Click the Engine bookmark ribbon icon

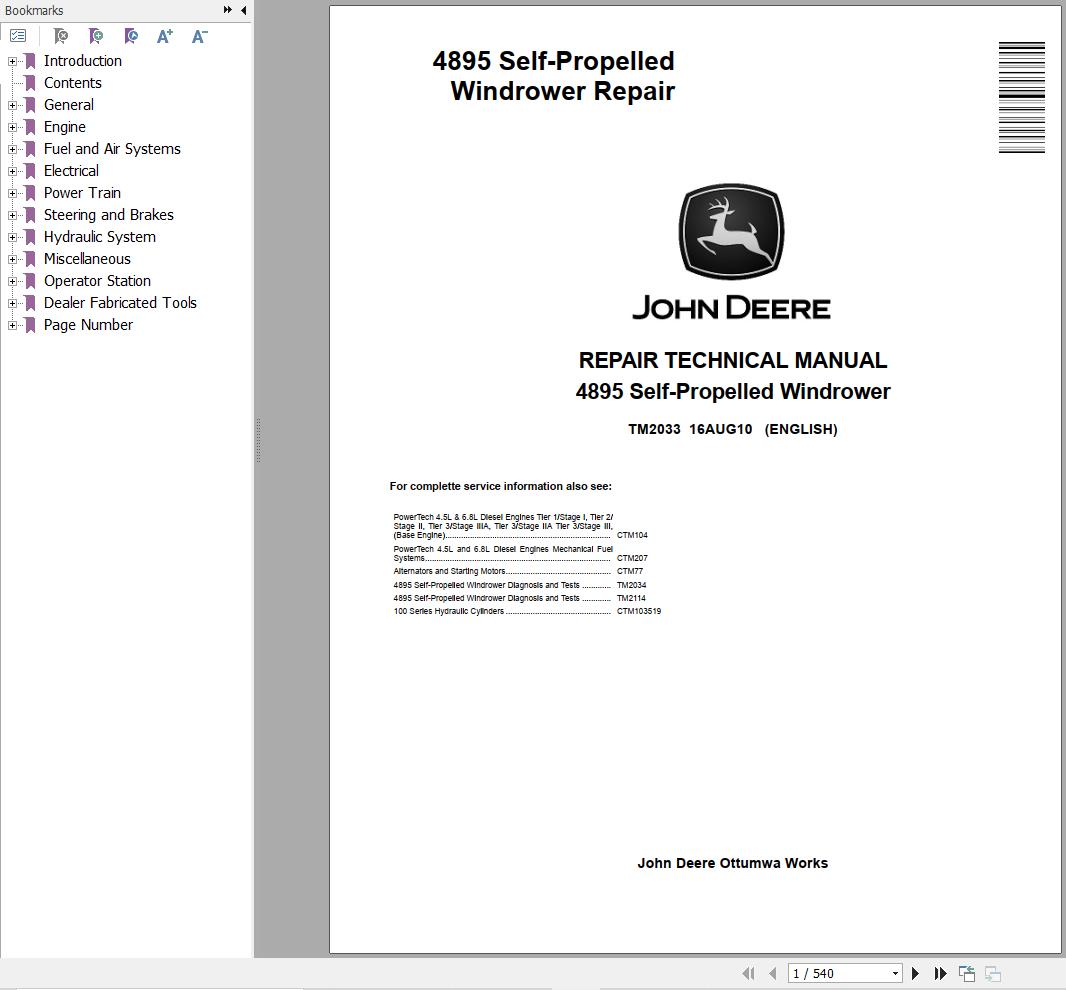(x=30, y=127)
